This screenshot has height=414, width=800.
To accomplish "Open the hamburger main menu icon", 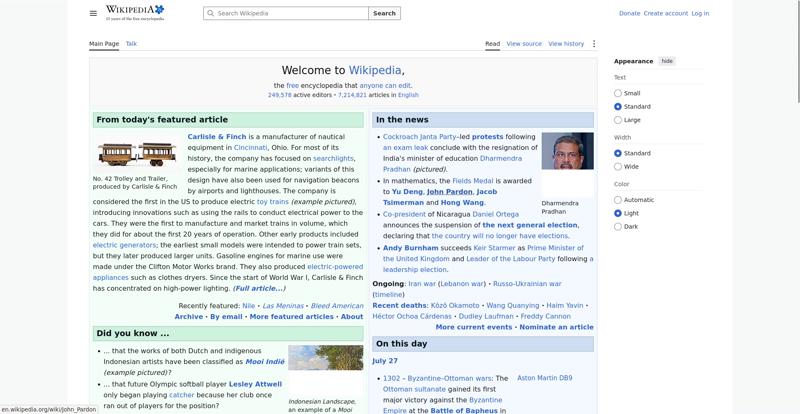I will tap(93, 13).
